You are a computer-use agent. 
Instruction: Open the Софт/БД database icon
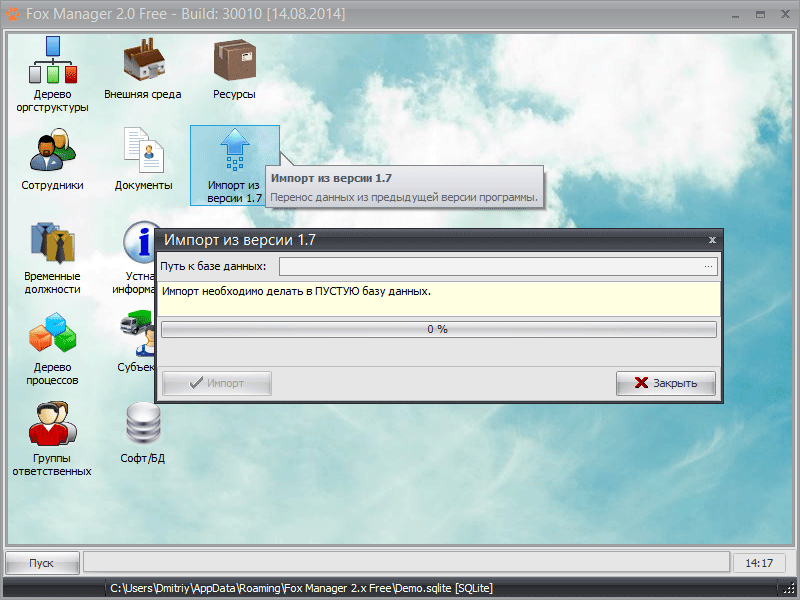(x=143, y=425)
